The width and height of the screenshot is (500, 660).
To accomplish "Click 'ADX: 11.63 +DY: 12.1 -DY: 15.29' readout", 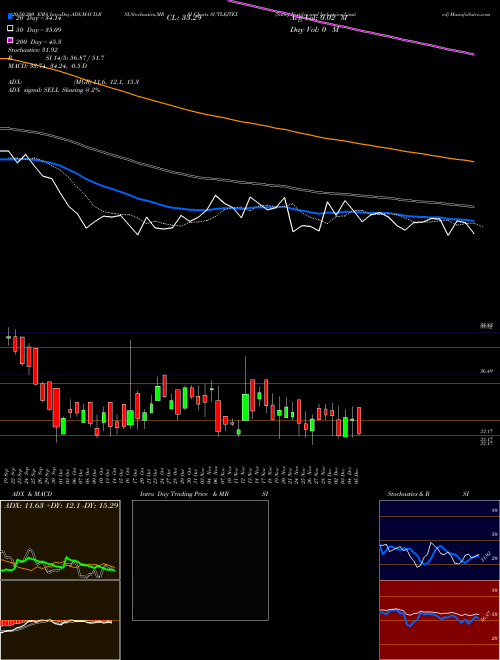I will 61,505.
